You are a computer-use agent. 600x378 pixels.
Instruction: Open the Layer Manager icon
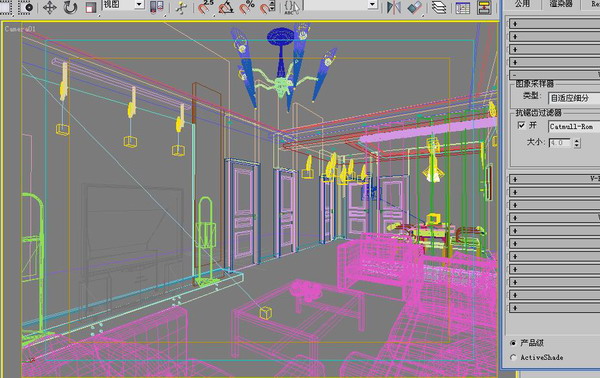pyautogui.click(x=439, y=7)
